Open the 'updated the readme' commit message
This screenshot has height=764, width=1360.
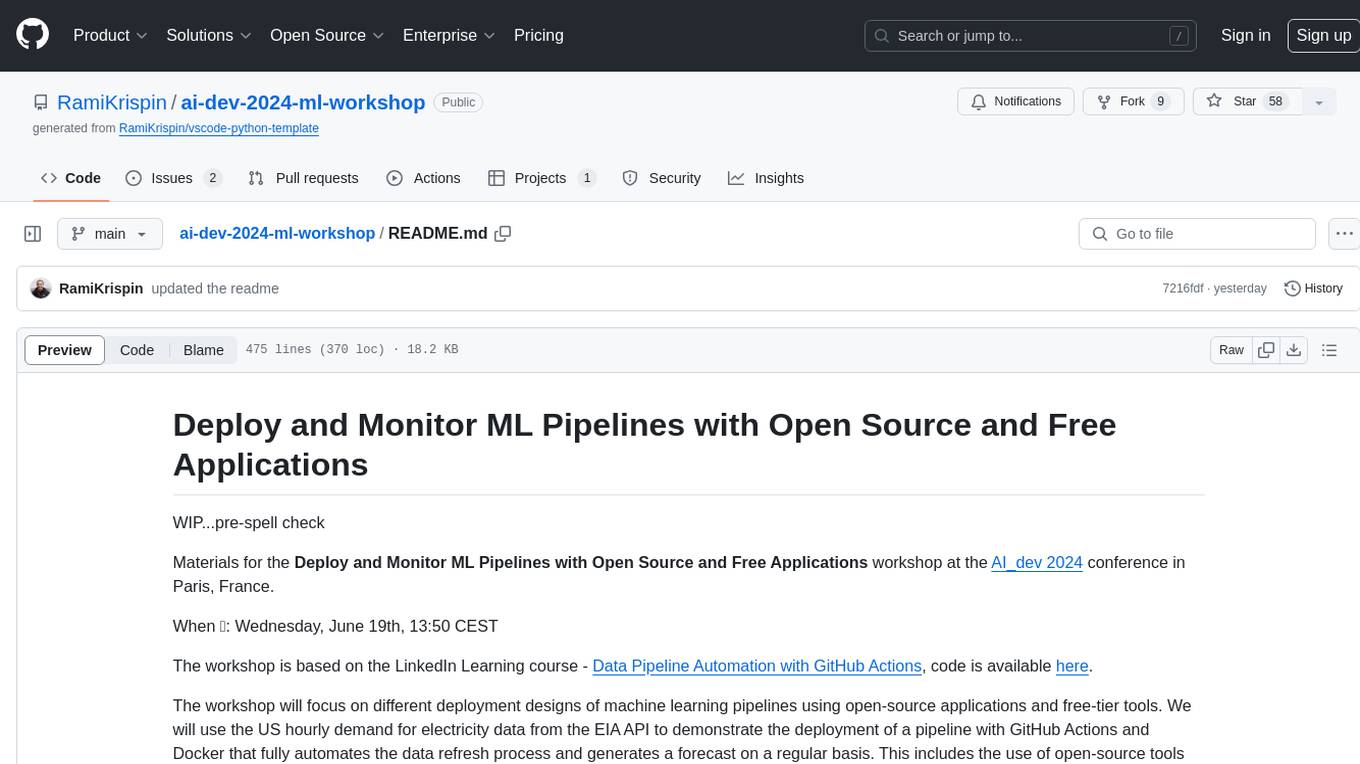[215, 288]
